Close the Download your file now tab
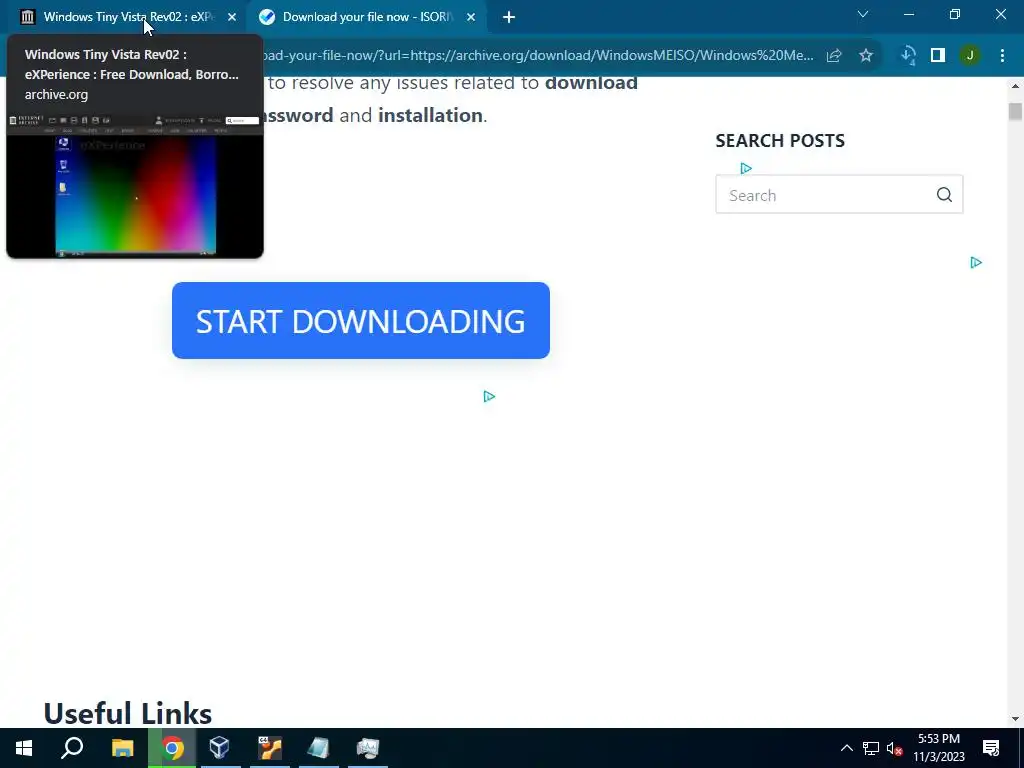Image resolution: width=1024 pixels, height=768 pixels. coord(471,17)
